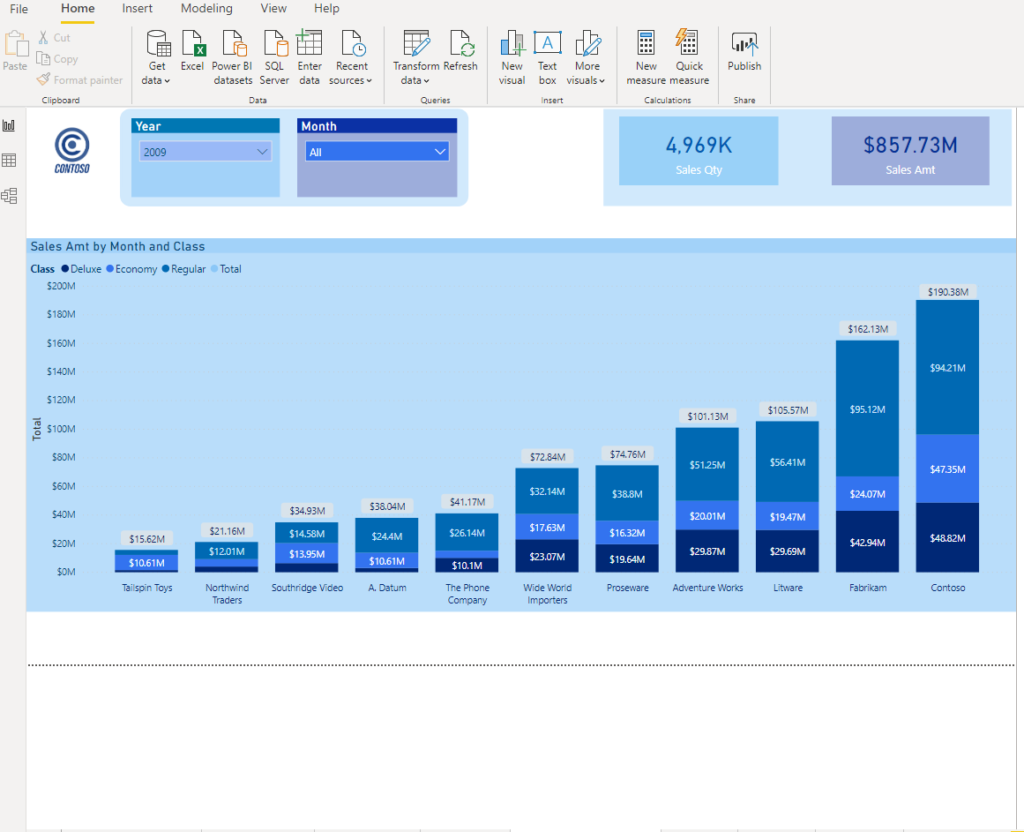Image resolution: width=1024 pixels, height=832 pixels.
Task: Click the Total legend color marker
Action: [x=214, y=268]
